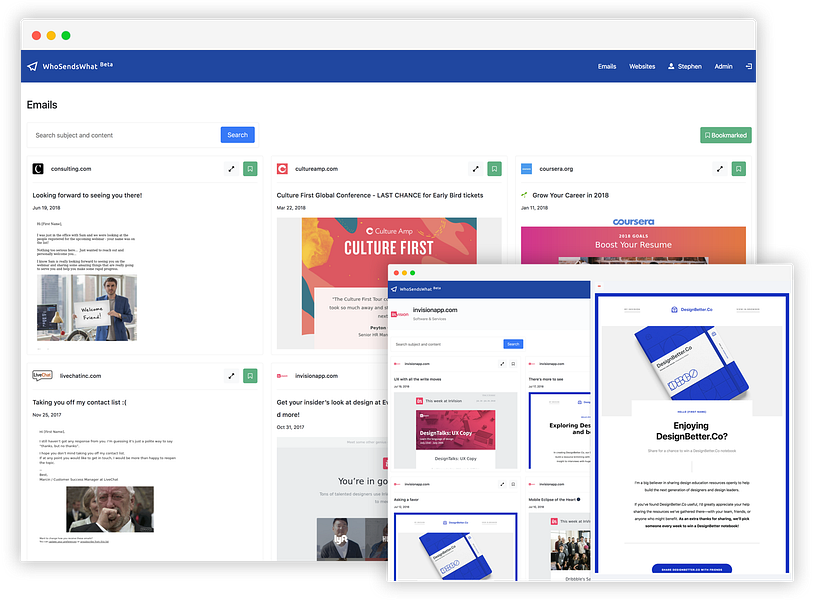Open 'Culture First Global Conference' email subject

pyautogui.click(x=379, y=195)
